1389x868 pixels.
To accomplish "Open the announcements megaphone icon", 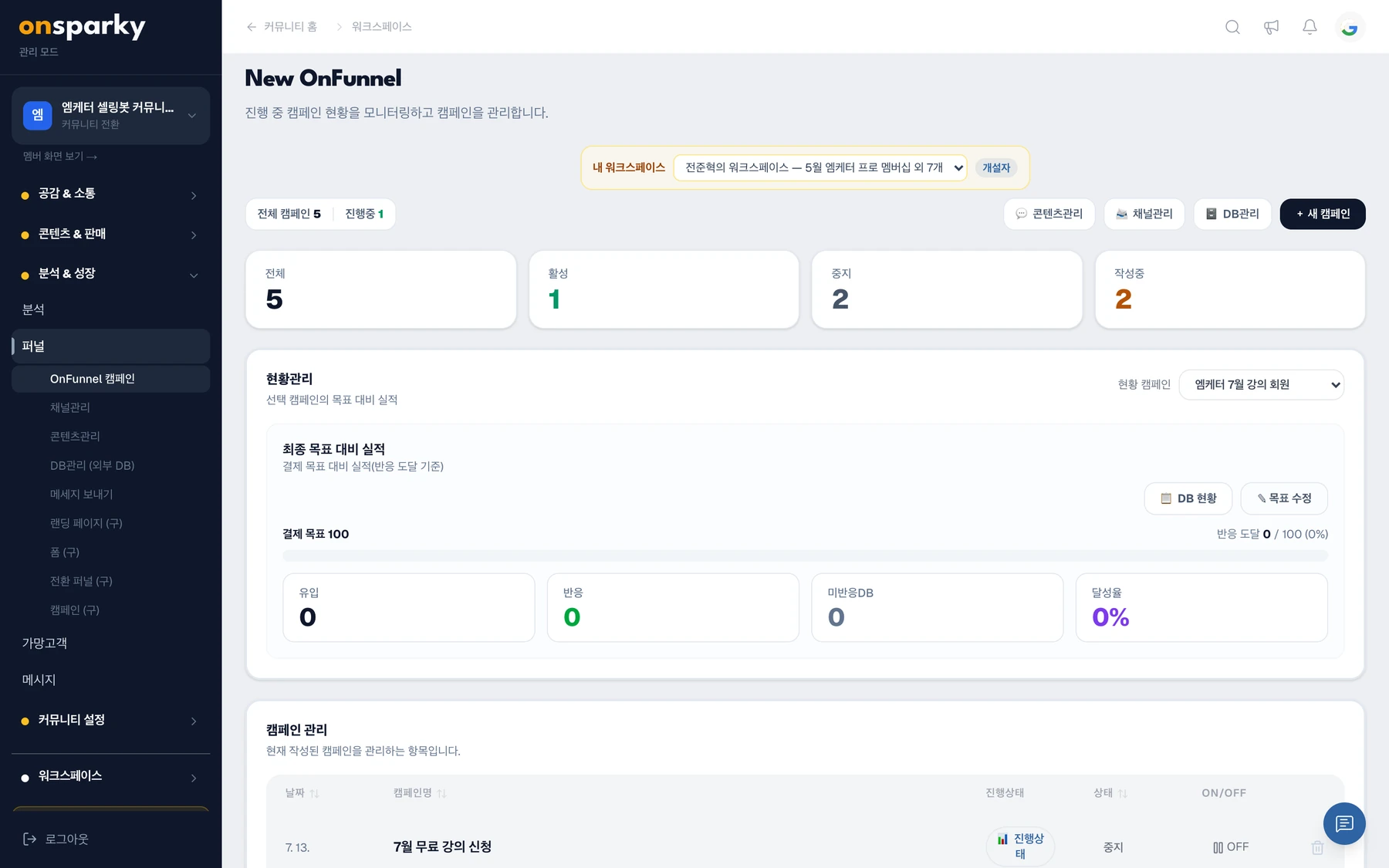I will pyautogui.click(x=1271, y=27).
